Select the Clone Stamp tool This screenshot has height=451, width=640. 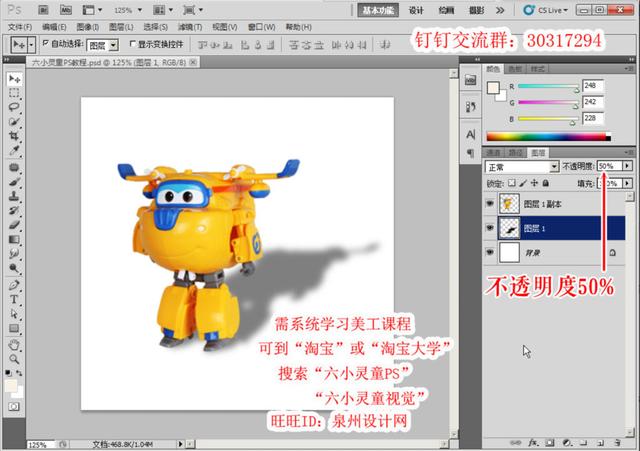point(14,196)
